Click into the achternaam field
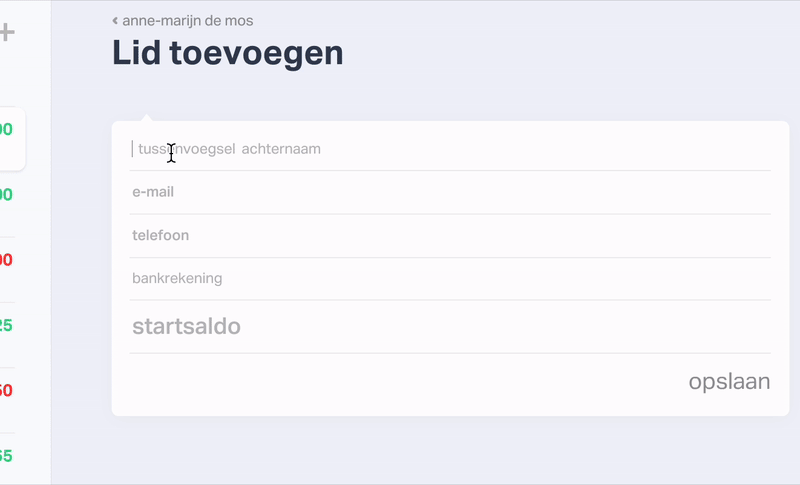This screenshot has height=485, width=800. (281, 149)
